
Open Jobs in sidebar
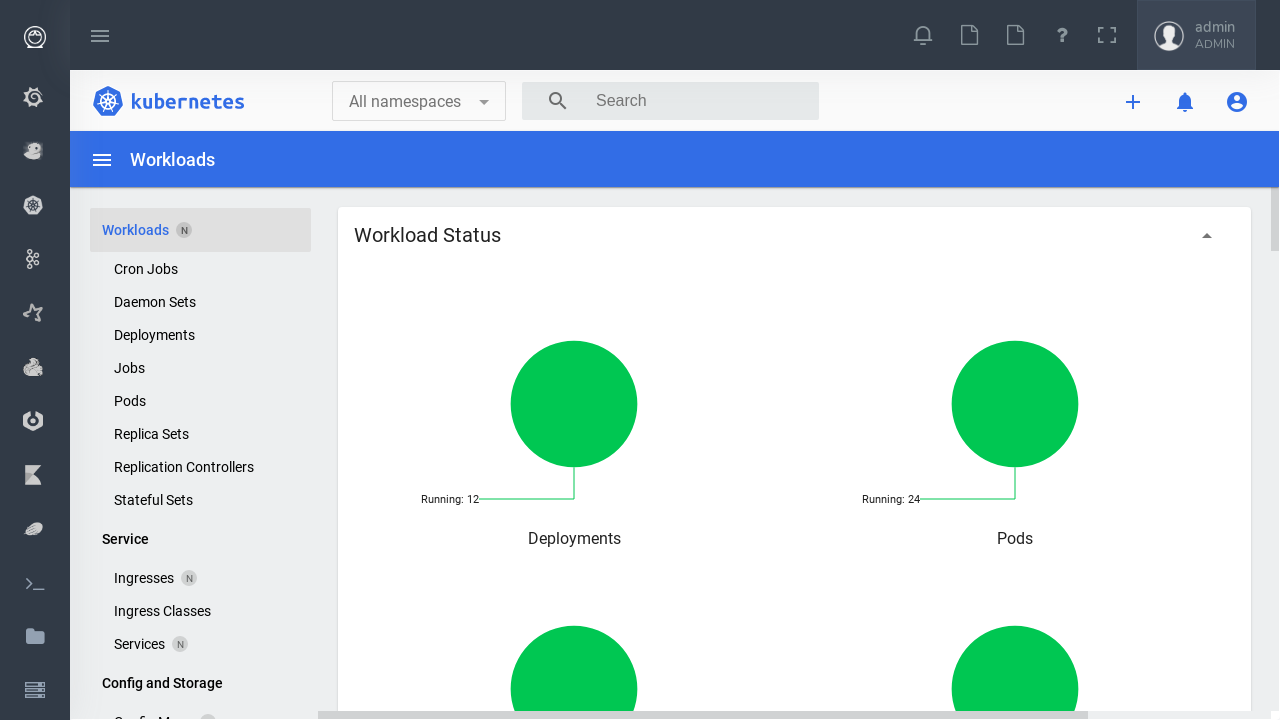pyautogui.click(x=129, y=368)
